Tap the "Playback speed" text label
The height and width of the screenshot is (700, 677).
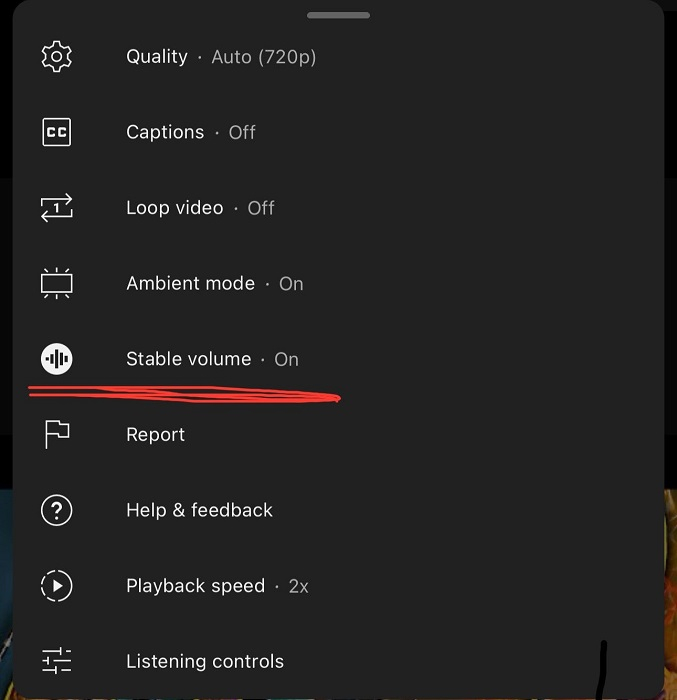tap(195, 586)
